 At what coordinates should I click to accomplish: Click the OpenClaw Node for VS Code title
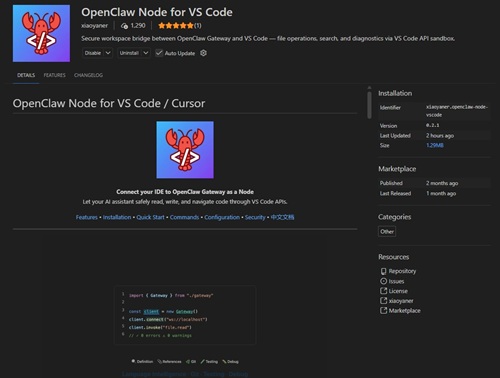tap(157, 12)
